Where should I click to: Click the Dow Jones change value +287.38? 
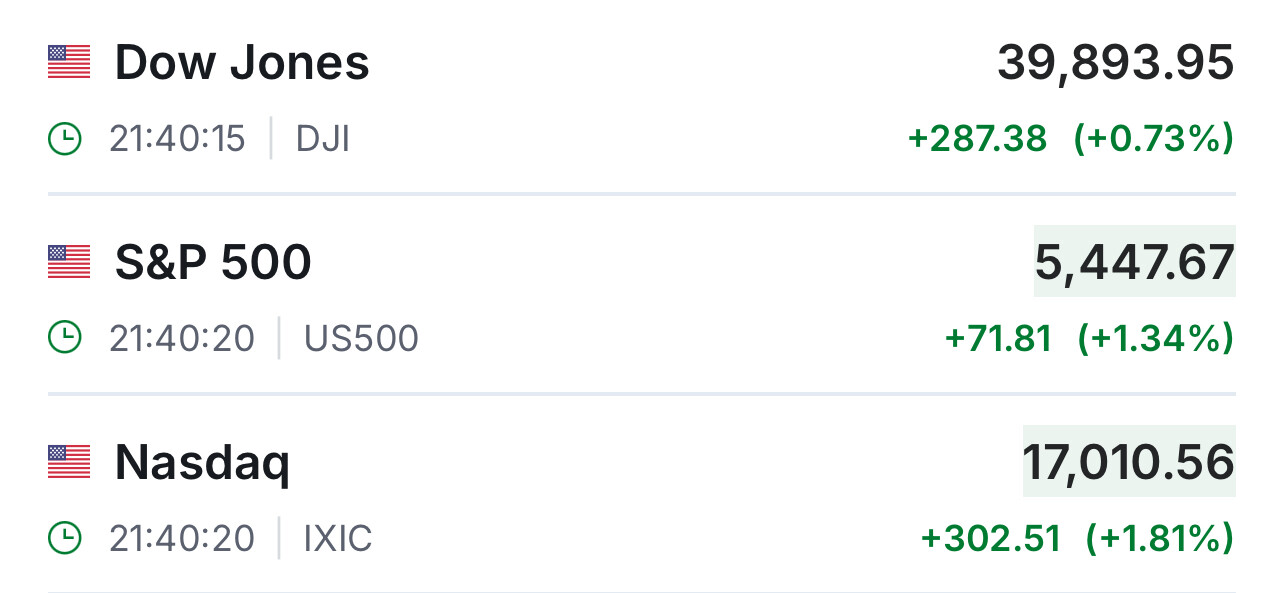point(977,139)
